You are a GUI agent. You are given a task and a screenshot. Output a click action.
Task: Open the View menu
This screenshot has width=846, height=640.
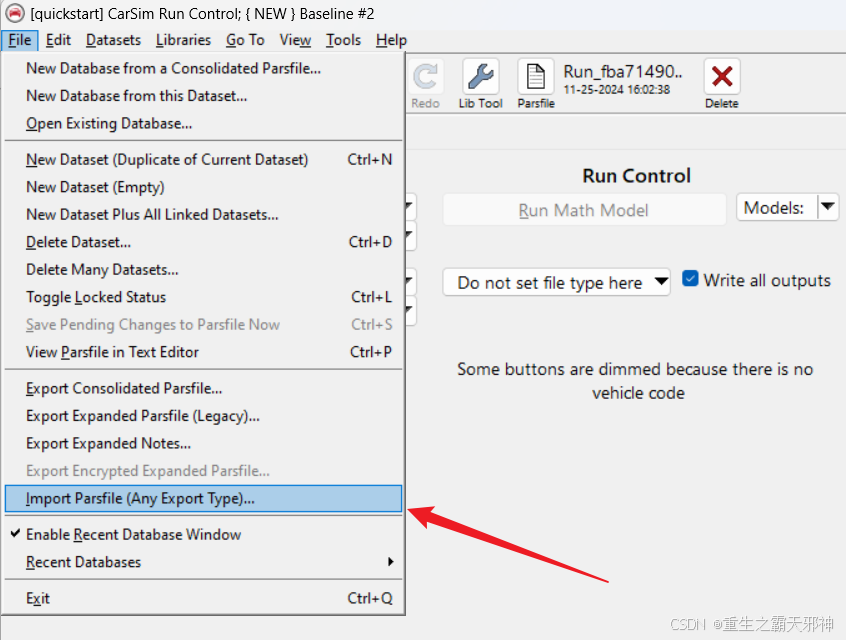pos(295,40)
